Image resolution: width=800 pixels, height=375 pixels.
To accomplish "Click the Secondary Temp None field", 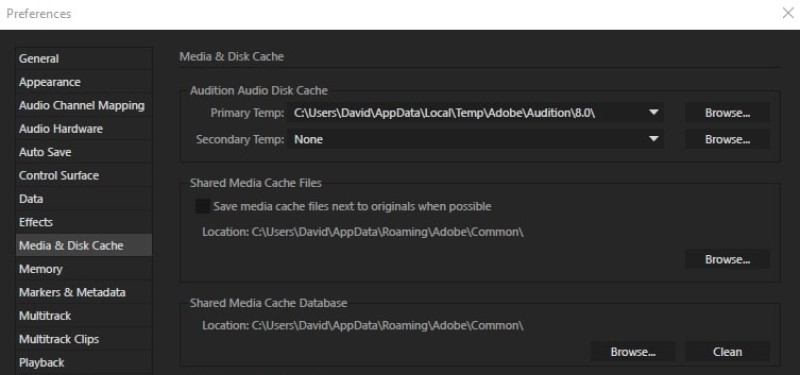I will pos(476,139).
